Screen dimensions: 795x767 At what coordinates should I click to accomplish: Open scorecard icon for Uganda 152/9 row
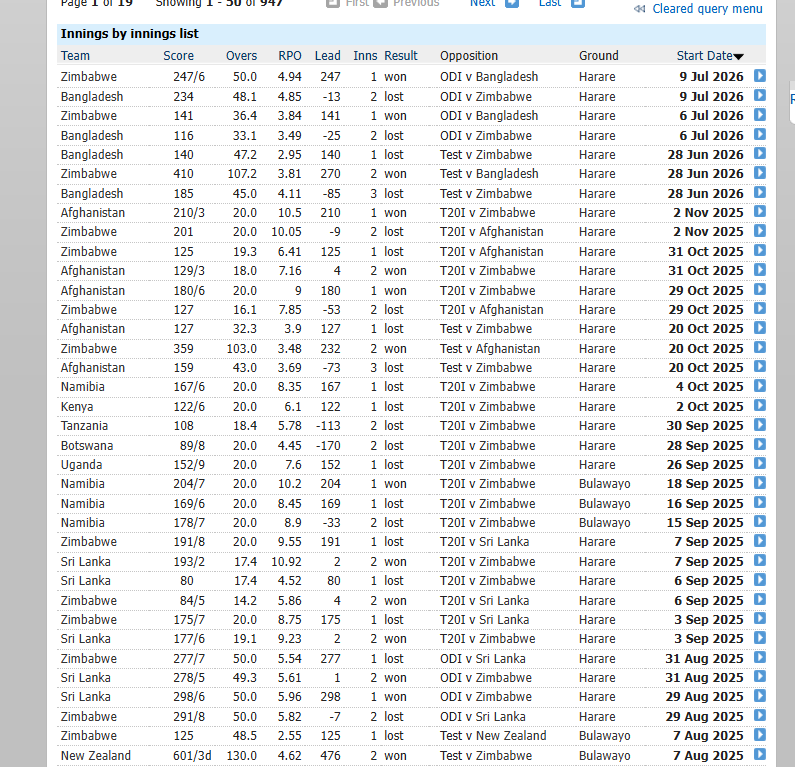tap(760, 464)
